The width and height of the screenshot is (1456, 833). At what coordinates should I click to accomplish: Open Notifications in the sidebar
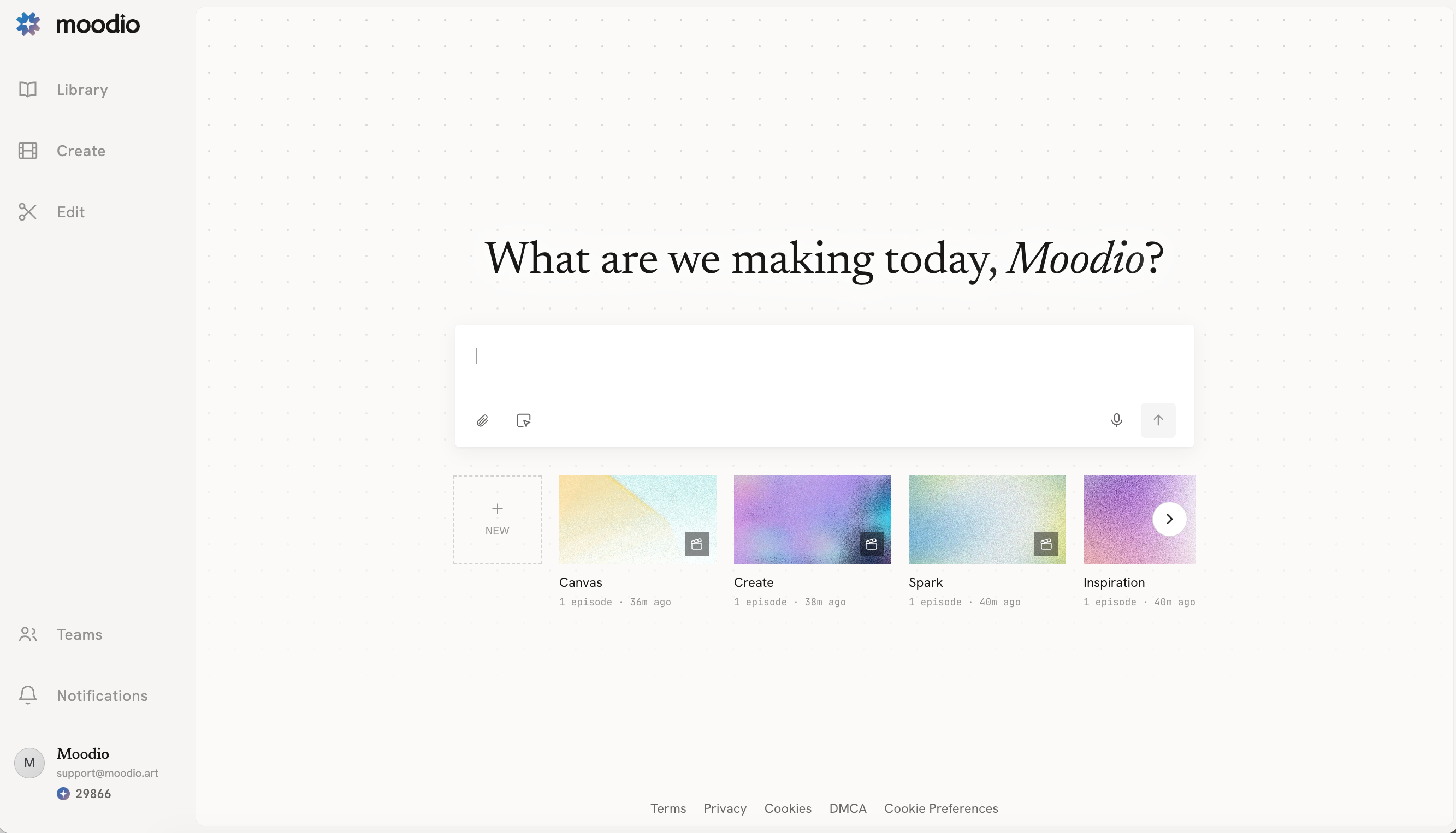click(x=102, y=695)
